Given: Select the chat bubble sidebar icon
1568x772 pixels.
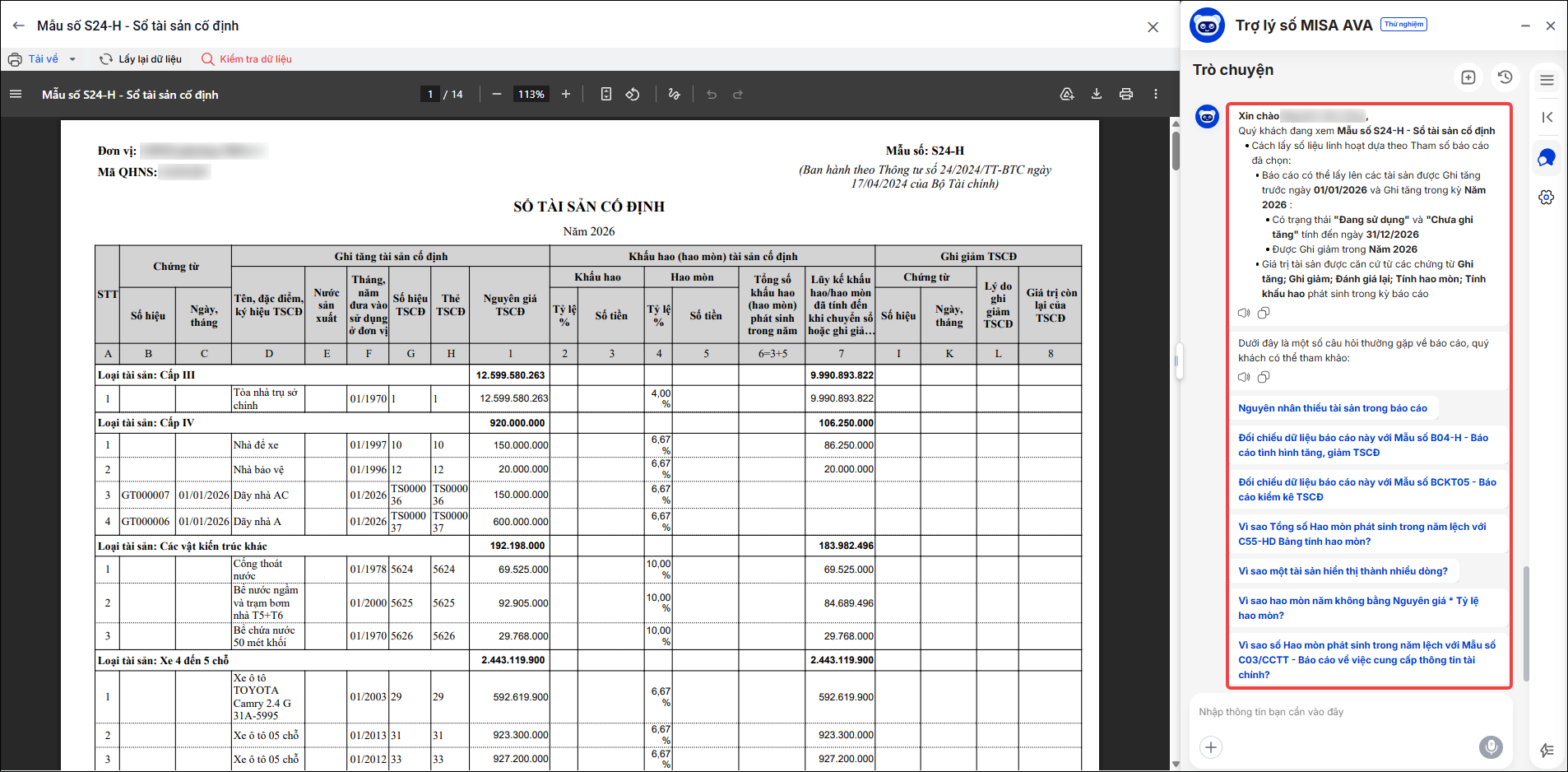Looking at the screenshot, I should pyautogui.click(x=1547, y=157).
